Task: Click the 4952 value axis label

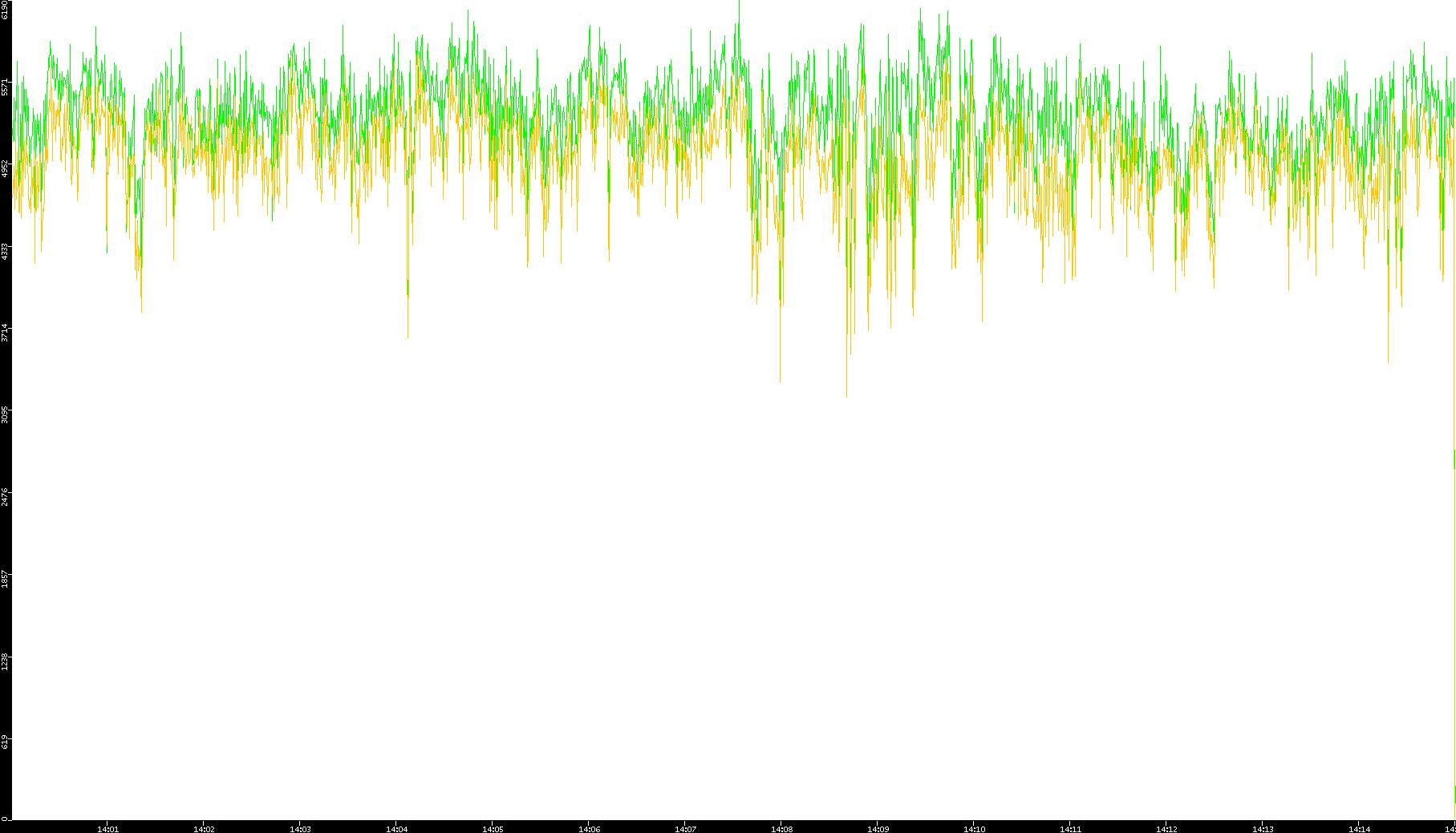Action: [x=5, y=168]
